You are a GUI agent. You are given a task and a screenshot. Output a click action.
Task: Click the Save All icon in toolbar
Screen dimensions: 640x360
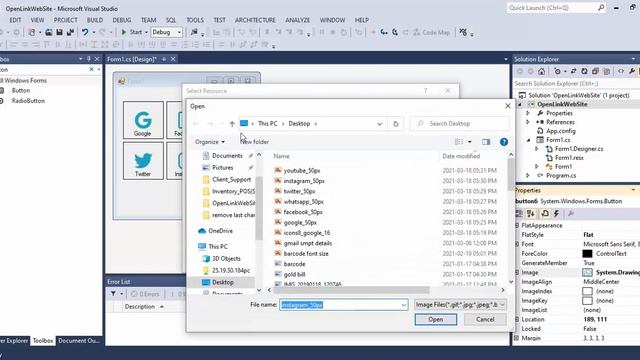click(70, 32)
